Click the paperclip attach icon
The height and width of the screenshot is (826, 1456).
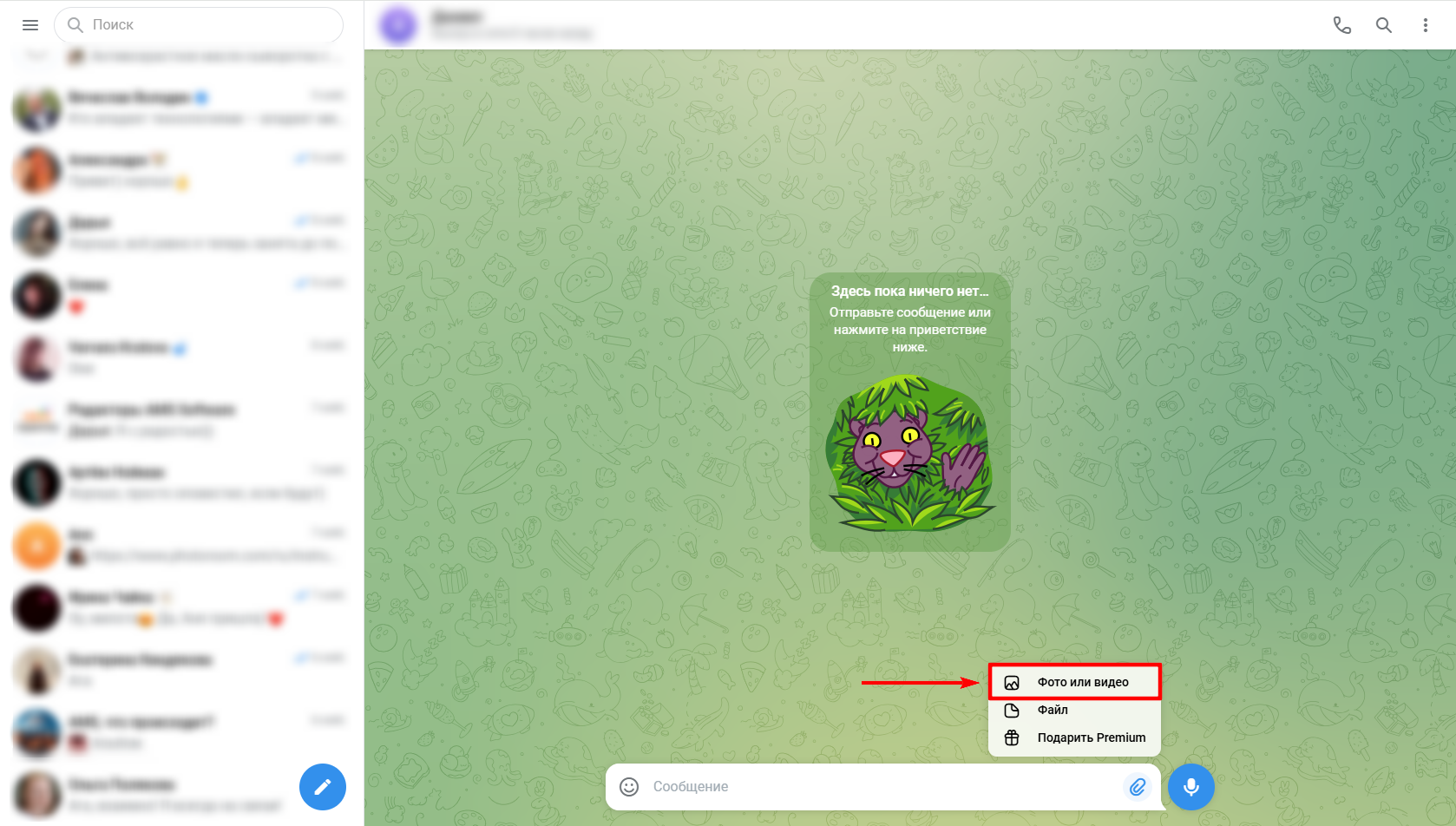point(1137,786)
